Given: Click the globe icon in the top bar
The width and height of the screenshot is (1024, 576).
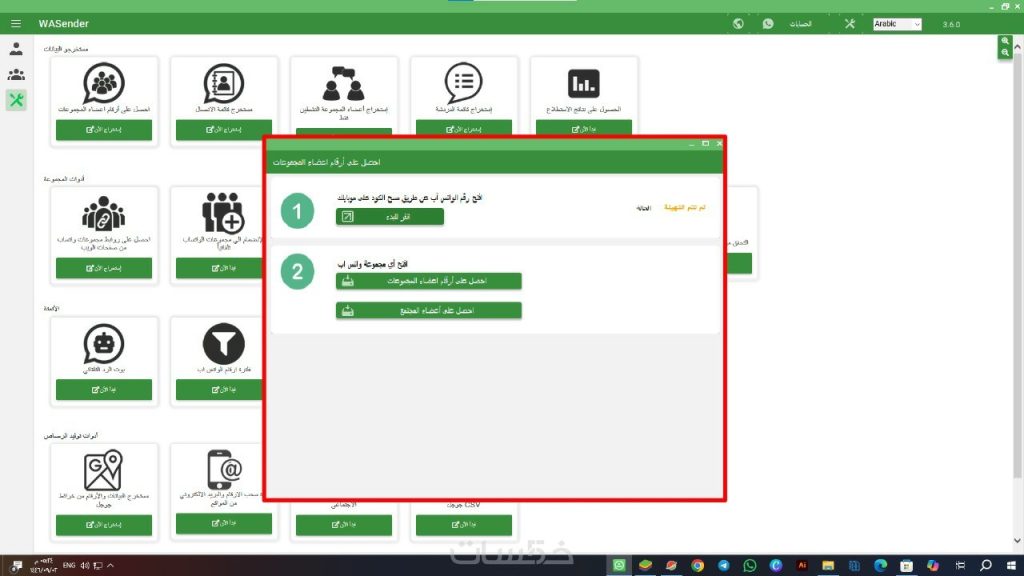Looking at the screenshot, I should click(x=738, y=24).
